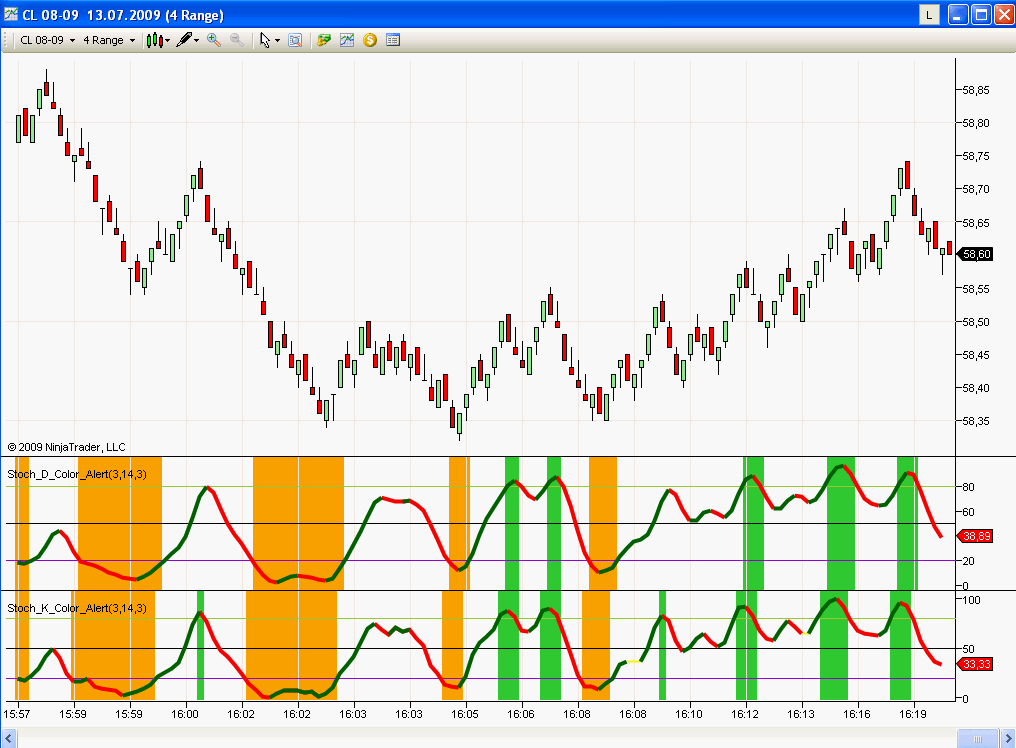The height and width of the screenshot is (748, 1016).
Task: Click the candlestick chart style icon
Action: [154, 40]
